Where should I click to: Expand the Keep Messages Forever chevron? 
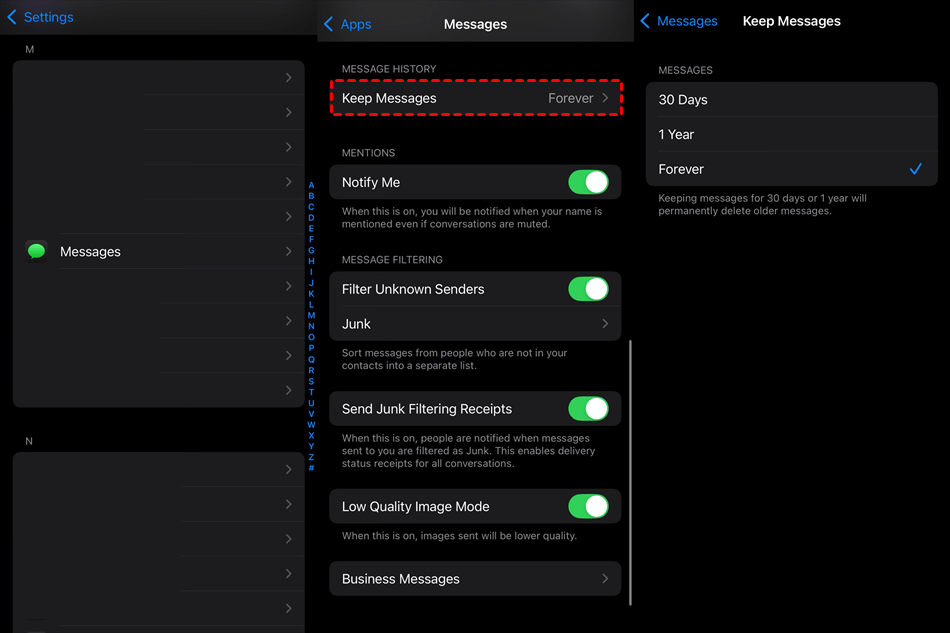click(x=605, y=98)
